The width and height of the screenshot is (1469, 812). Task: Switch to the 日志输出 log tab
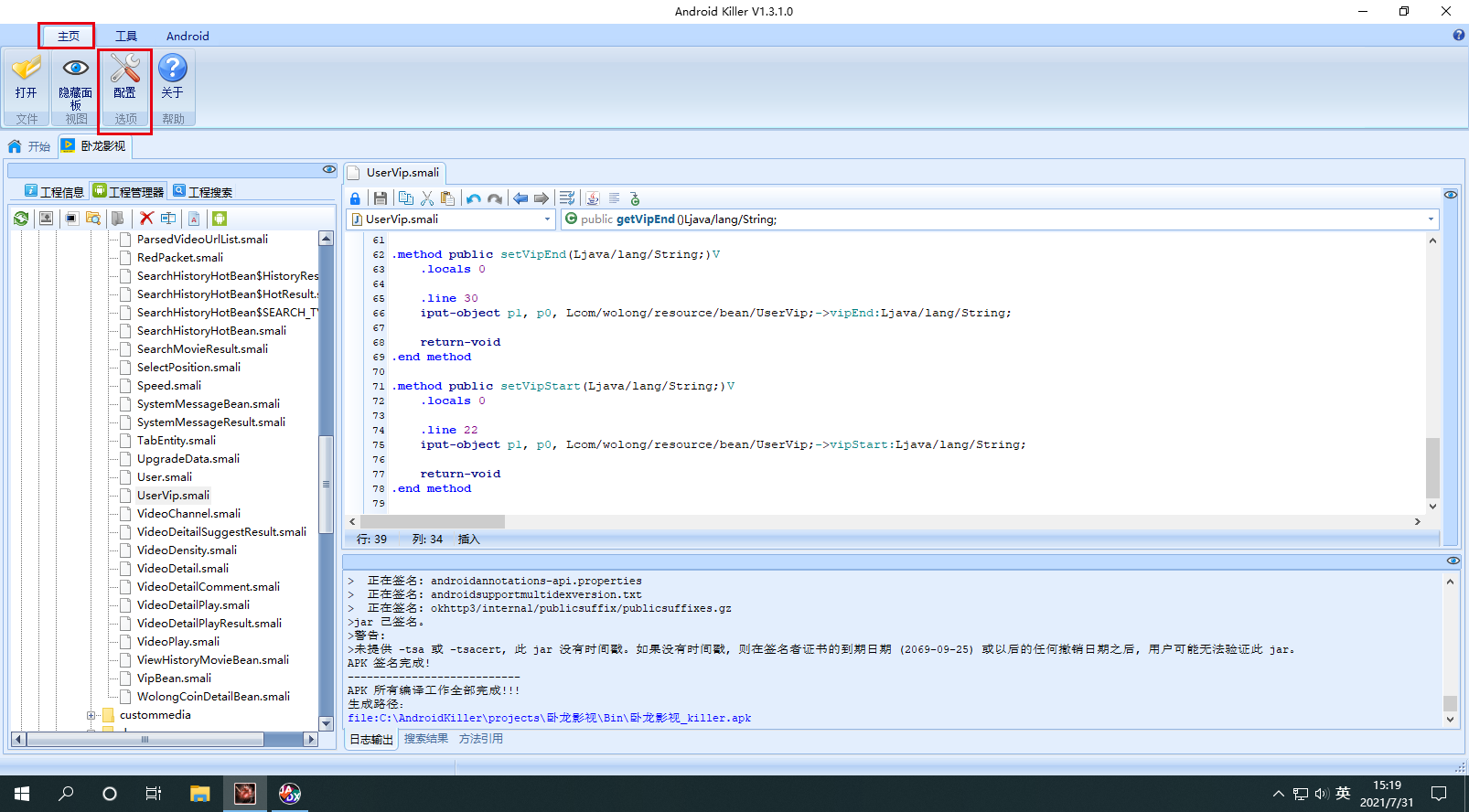click(371, 740)
